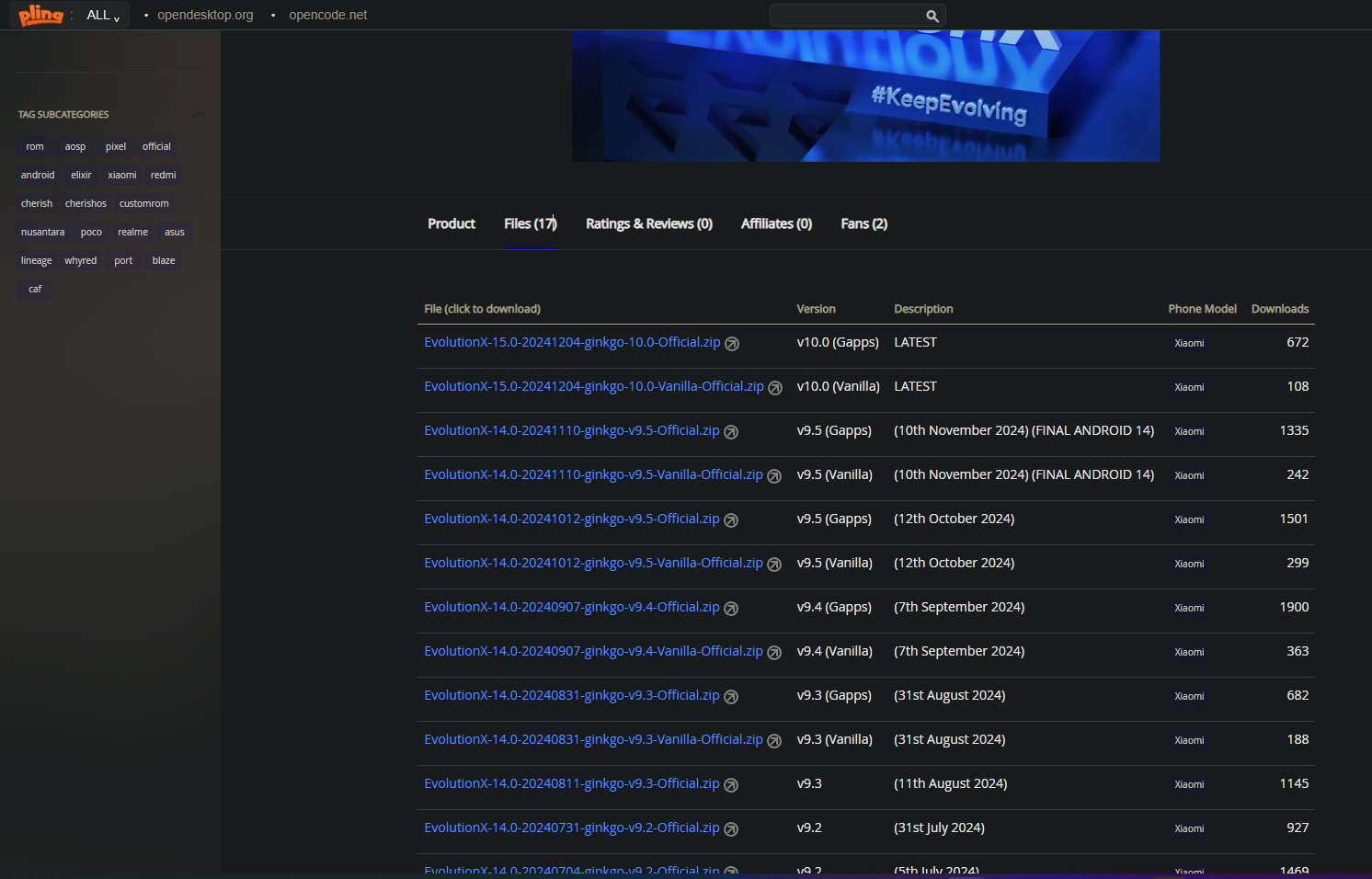The height and width of the screenshot is (879, 1372).
Task: Download EvolutionX-14.0-20240831-ginkgo-v9.3-Vanilla-Official.zip
Action: click(x=593, y=739)
